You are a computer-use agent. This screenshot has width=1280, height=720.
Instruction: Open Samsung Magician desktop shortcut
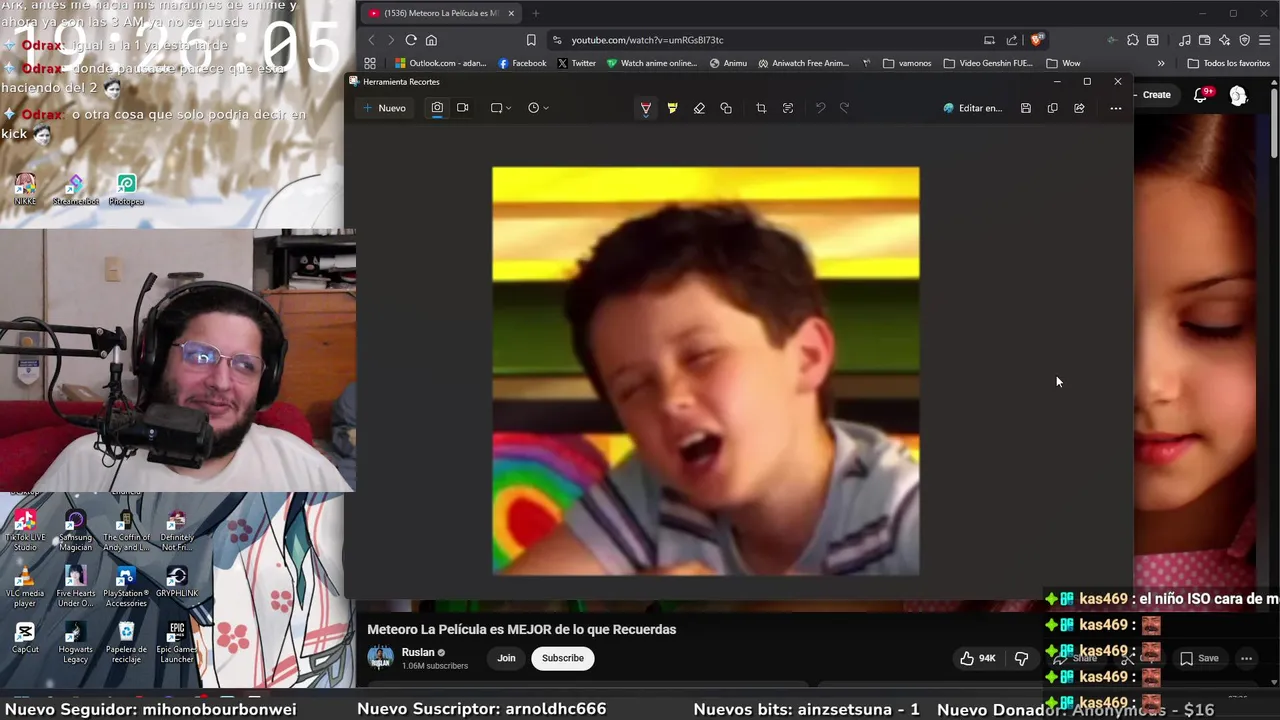[x=75, y=530]
